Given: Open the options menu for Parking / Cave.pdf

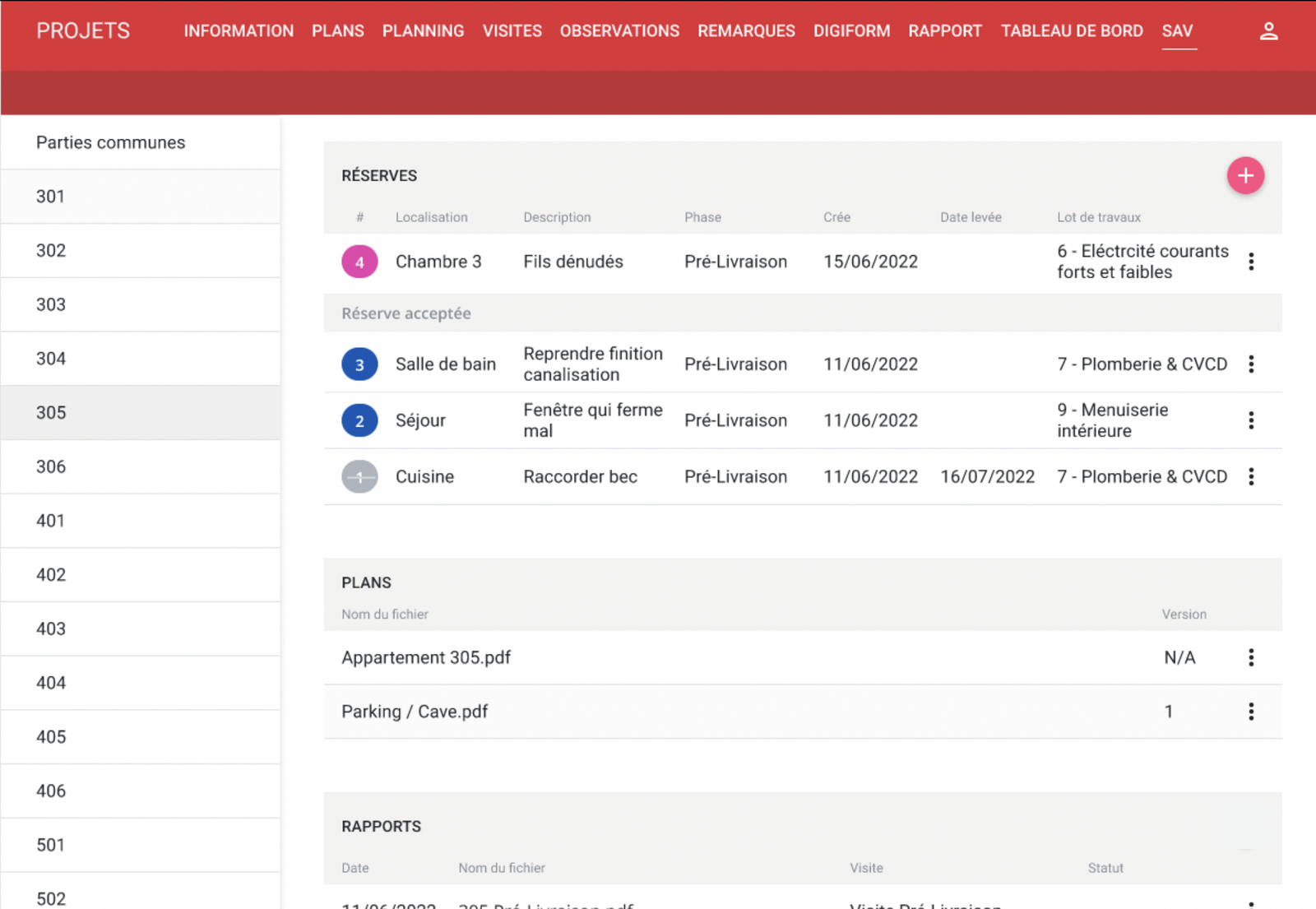Looking at the screenshot, I should pos(1251,712).
